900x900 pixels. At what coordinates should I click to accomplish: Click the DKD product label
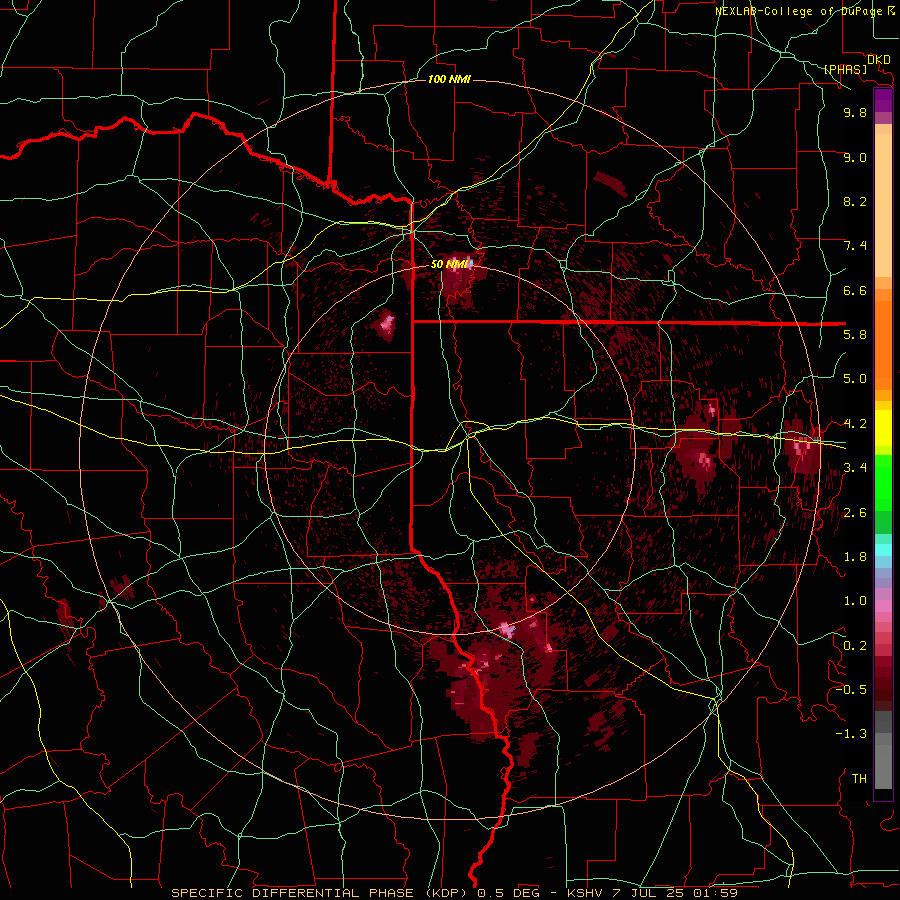[x=878, y=60]
